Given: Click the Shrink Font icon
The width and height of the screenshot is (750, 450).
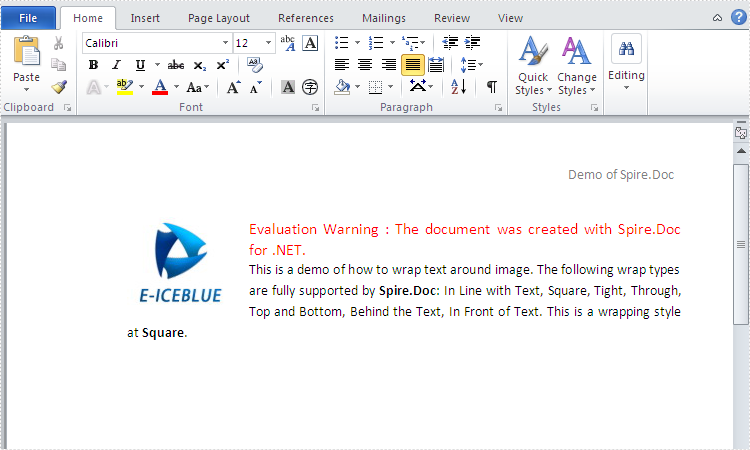Looking at the screenshot, I should (256, 87).
